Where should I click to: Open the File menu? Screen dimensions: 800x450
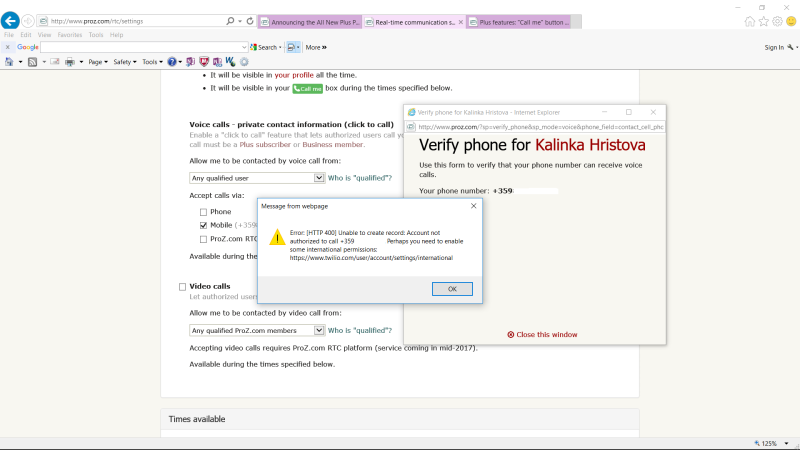[9, 35]
